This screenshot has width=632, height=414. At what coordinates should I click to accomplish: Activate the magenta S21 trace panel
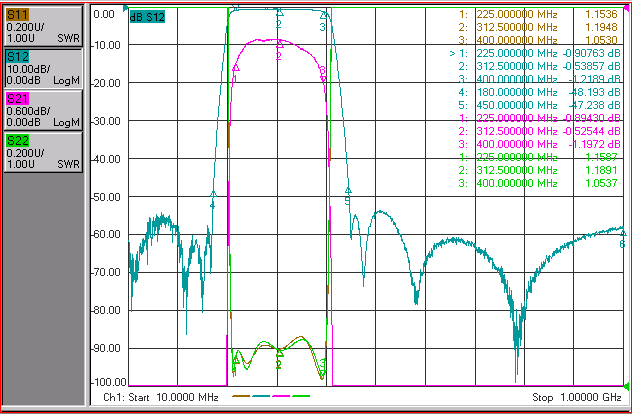point(43,110)
